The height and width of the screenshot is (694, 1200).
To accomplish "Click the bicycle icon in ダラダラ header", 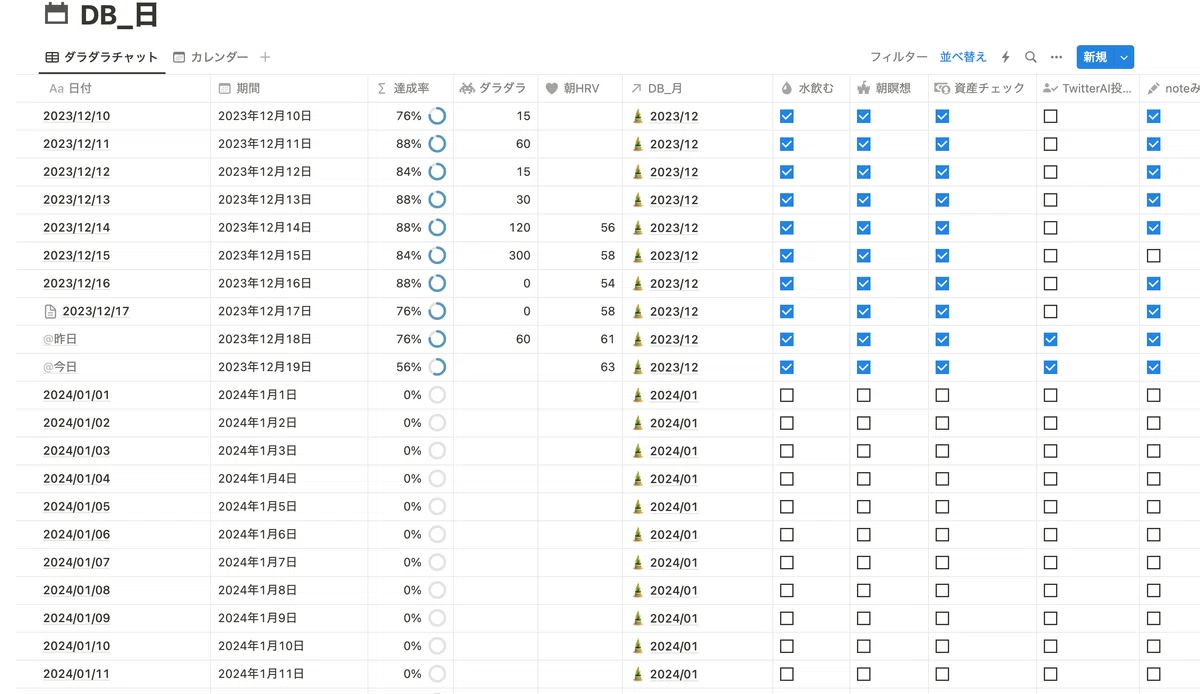I will pos(467,88).
